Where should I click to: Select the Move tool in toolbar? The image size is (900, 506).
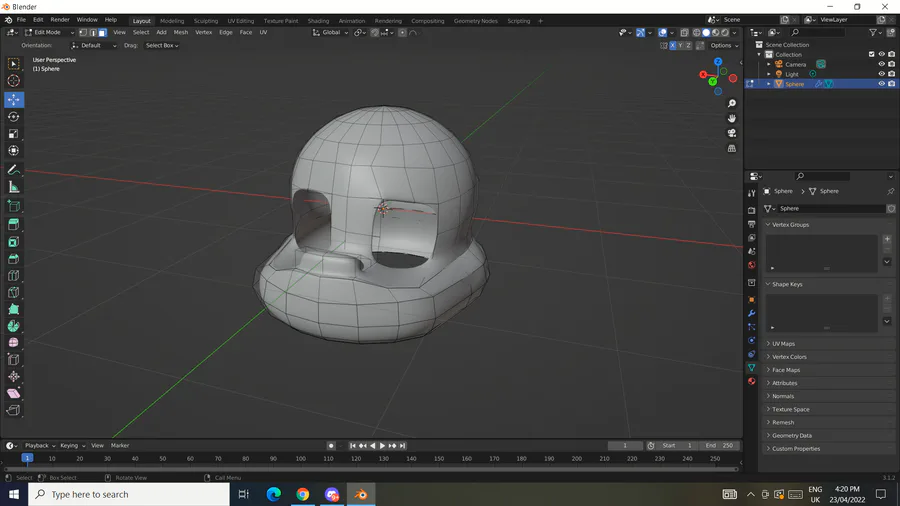click(14, 99)
